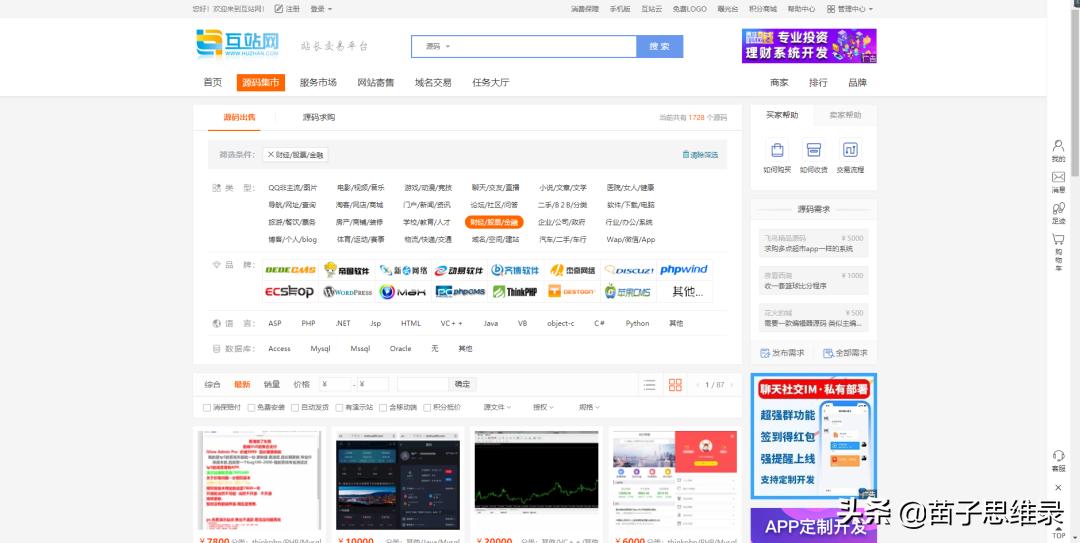Viewport: 1080px width, 543px height.
Task: Filter language by PHP
Action: pyautogui.click(x=309, y=323)
